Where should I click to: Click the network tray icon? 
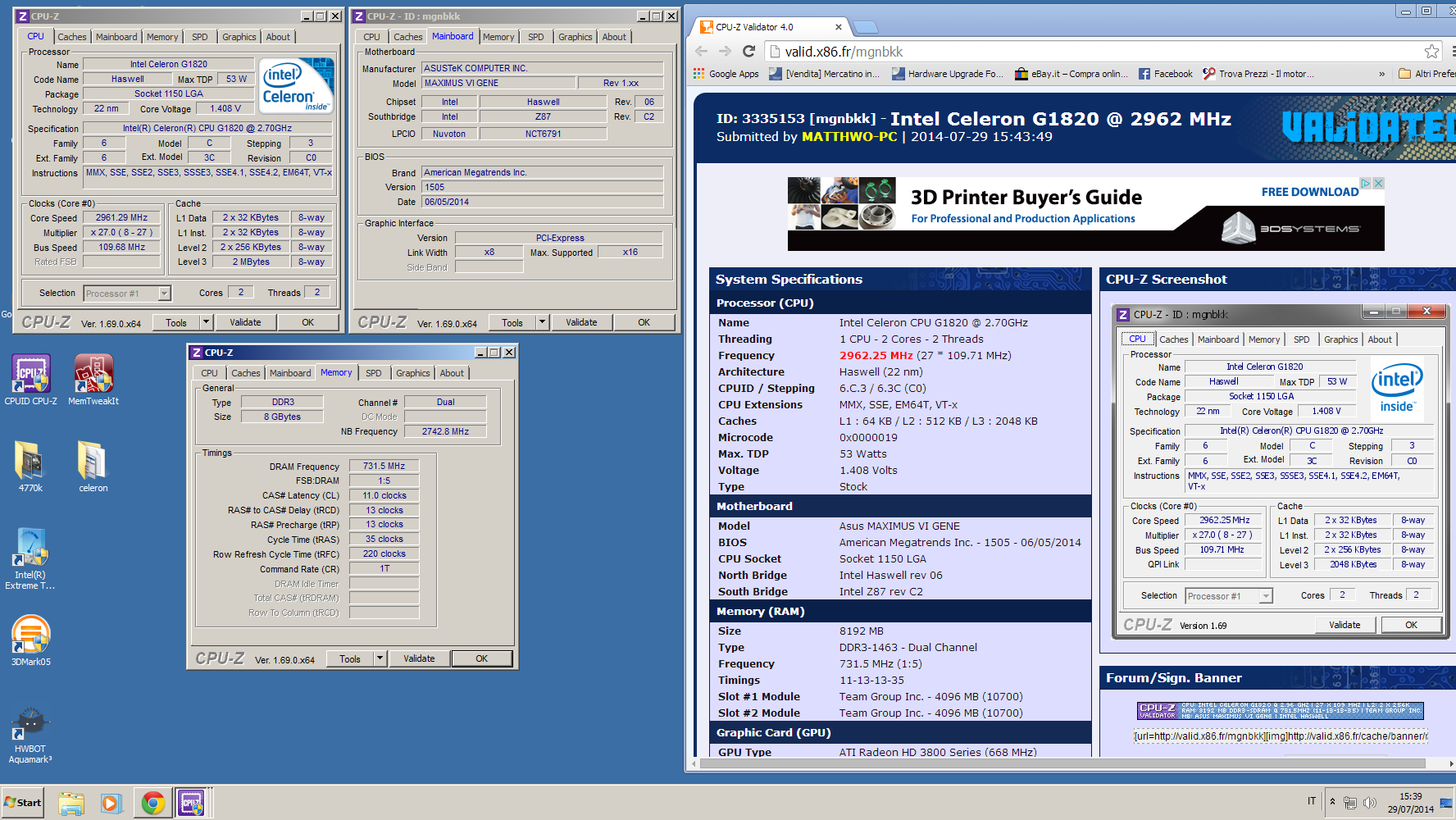coord(1350,803)
